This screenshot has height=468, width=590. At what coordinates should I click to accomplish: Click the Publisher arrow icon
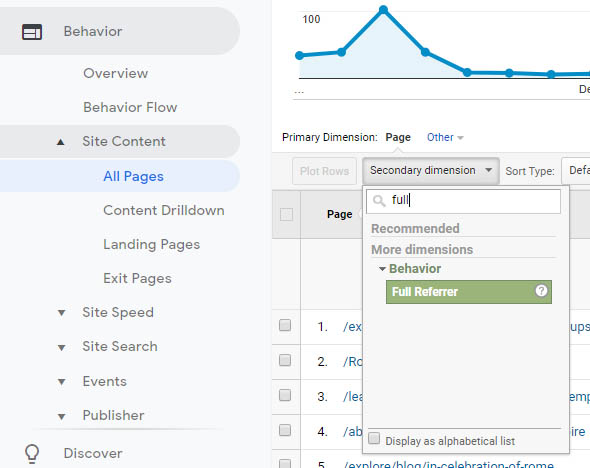pos(61,416)
